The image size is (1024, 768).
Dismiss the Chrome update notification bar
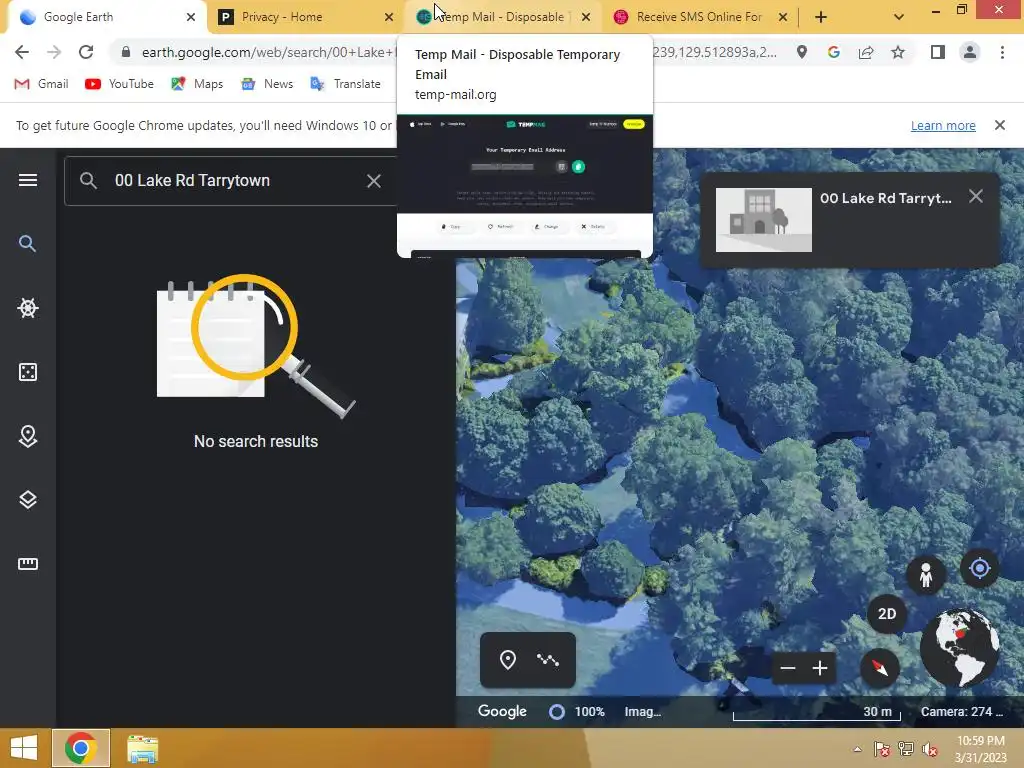click(x=1000, y=125)
